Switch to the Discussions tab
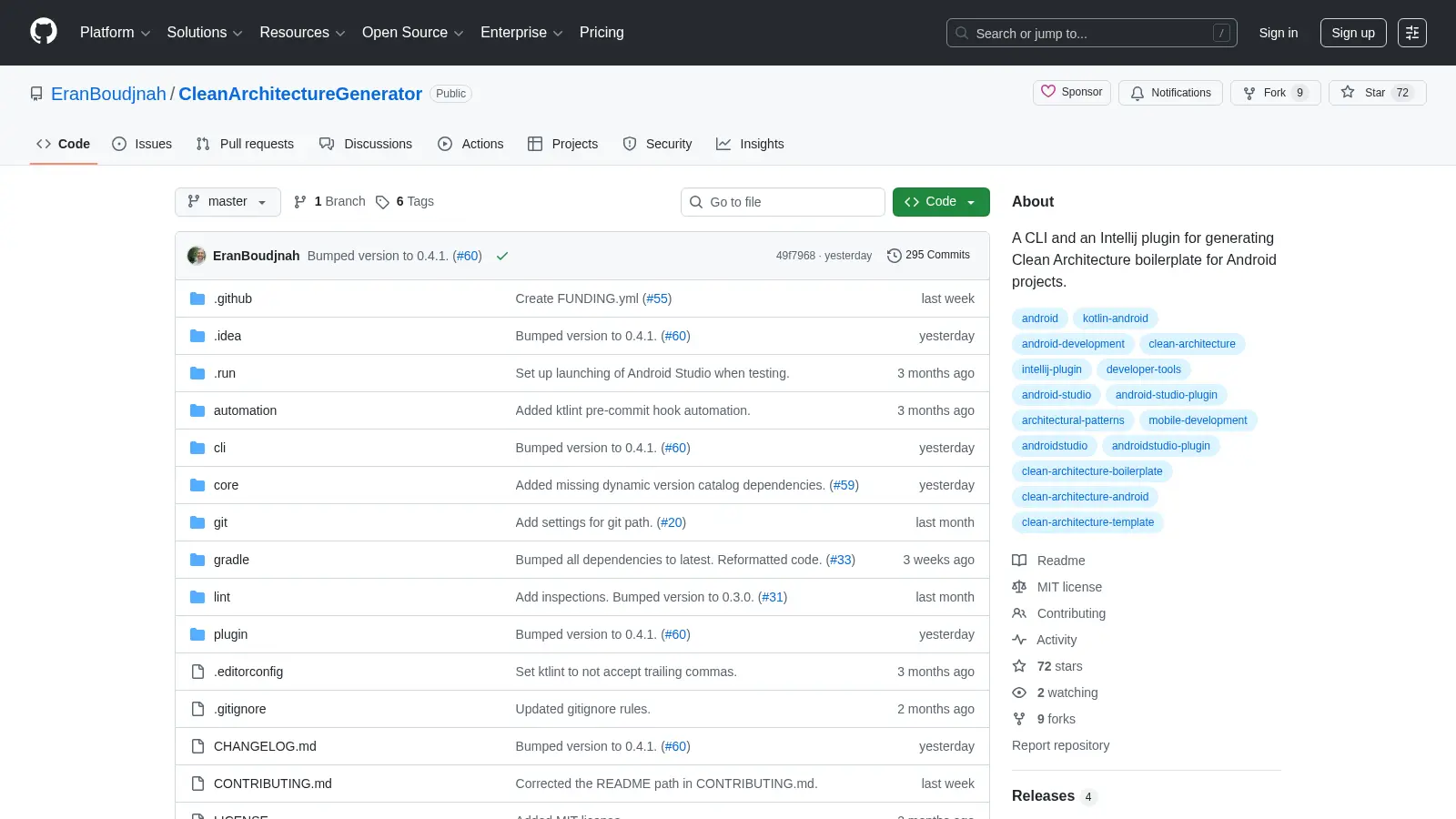 coord(366,144)
